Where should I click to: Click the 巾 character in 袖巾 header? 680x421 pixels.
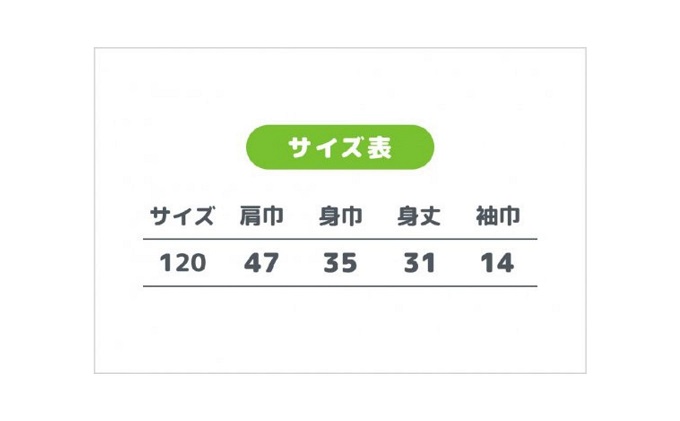510,216
